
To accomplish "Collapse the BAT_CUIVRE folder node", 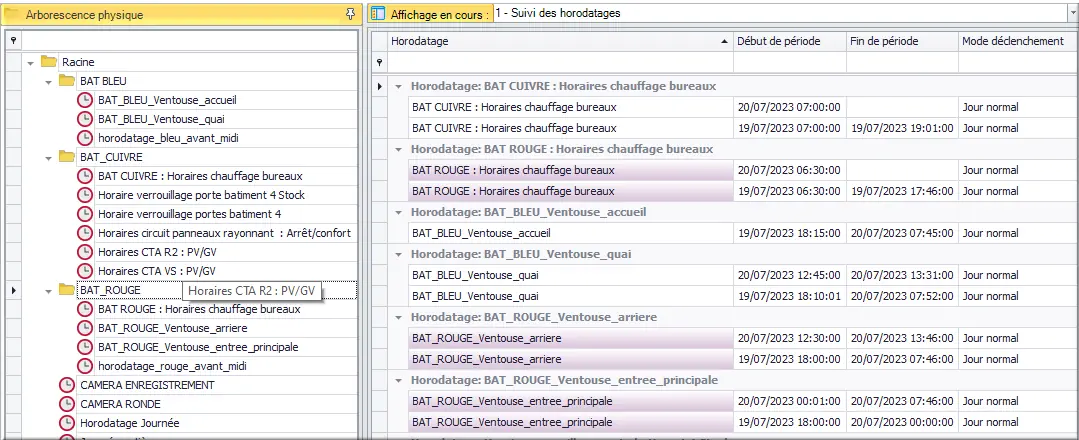I will point(49,158).
